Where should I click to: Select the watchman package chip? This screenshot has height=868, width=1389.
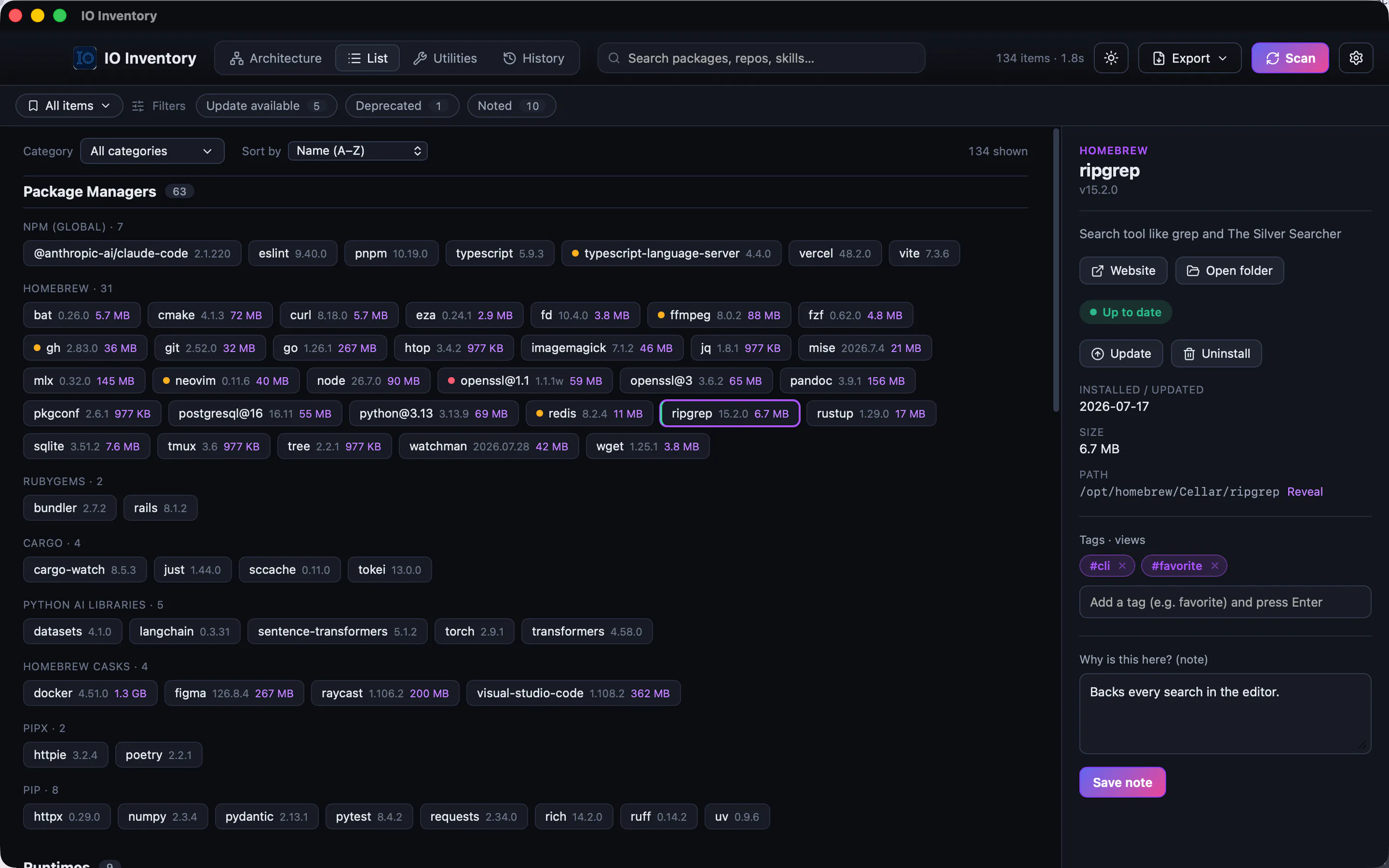point(489,446)
